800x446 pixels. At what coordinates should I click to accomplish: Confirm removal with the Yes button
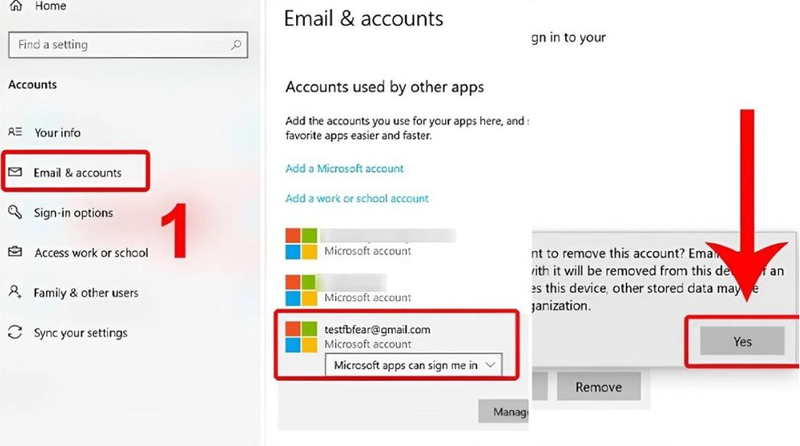(x=742, y=341)
